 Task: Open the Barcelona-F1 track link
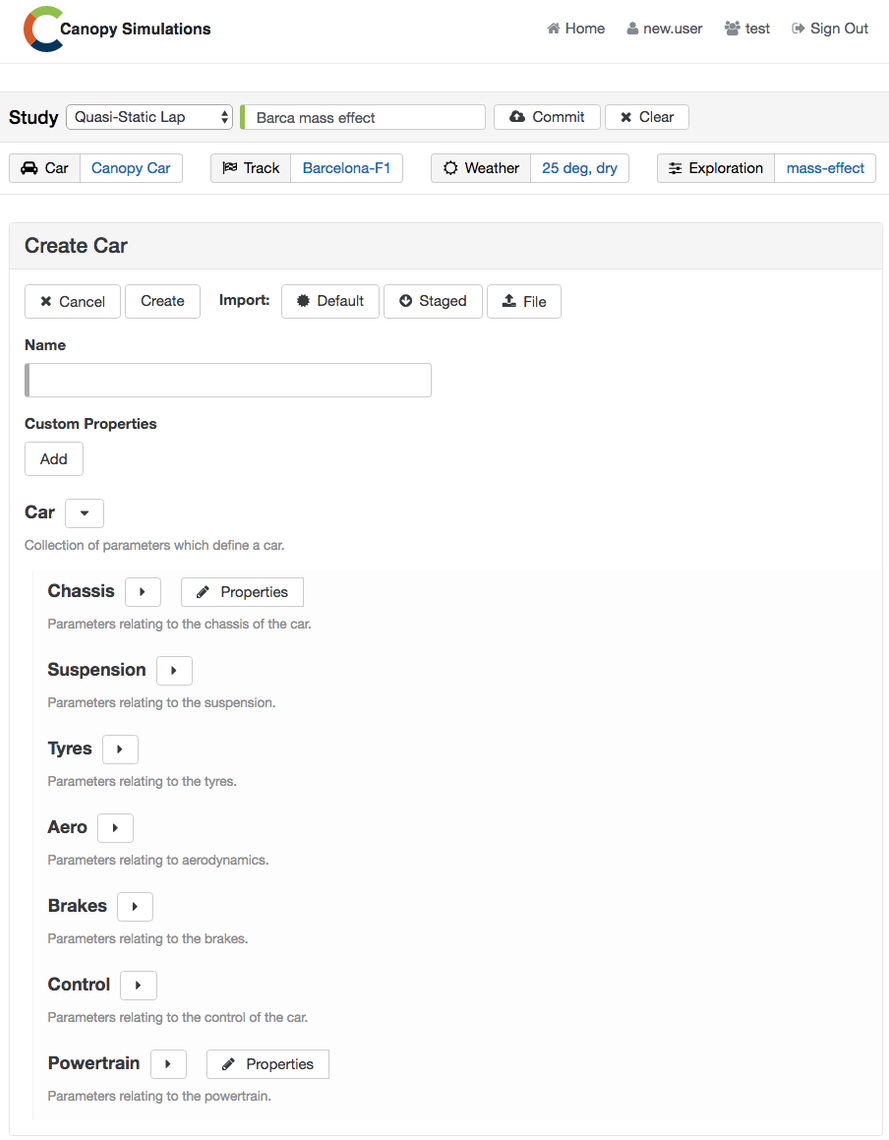[x=347, y=168]
